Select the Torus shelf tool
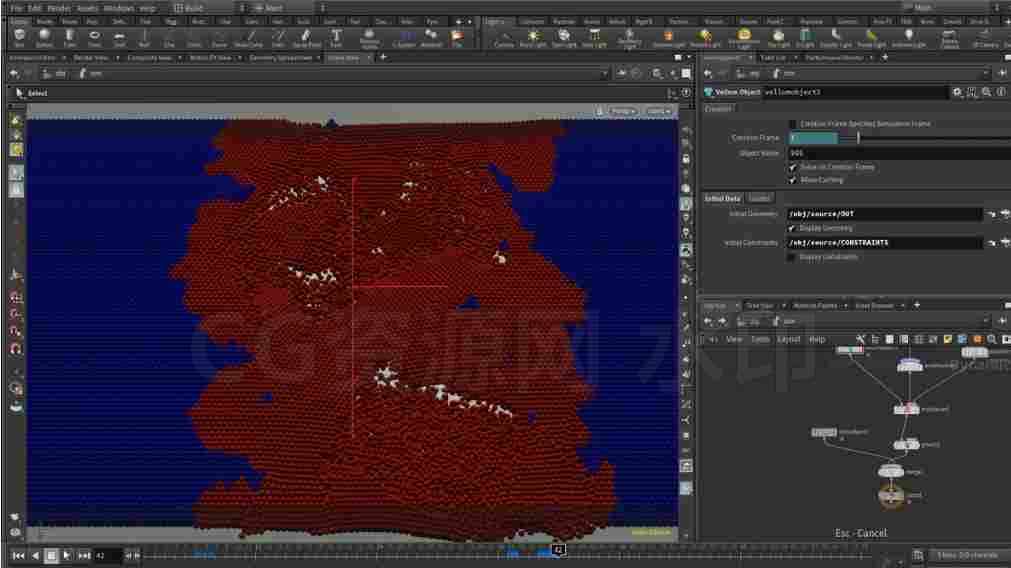Image resolution: width=1011 pixels, height=568 pixels. (94, 38)
